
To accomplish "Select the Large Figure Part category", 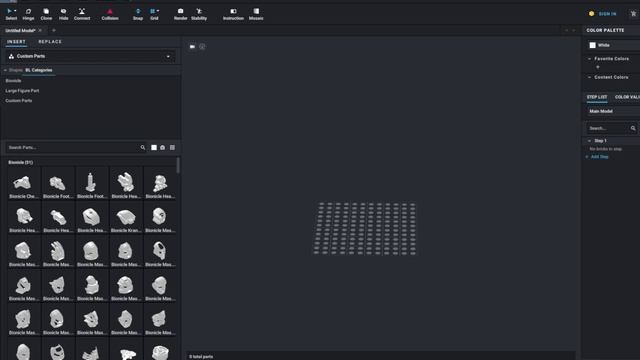I will click(22, 91).
